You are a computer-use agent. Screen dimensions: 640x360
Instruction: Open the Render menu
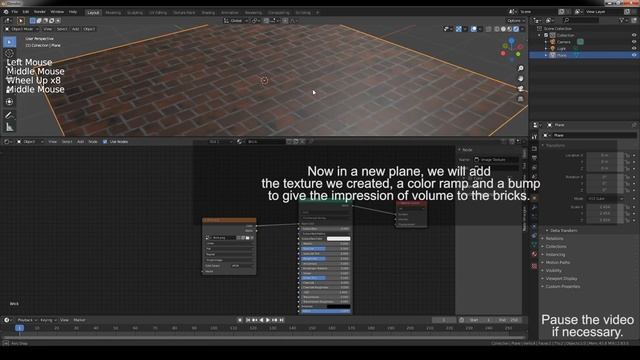(40, 12)
